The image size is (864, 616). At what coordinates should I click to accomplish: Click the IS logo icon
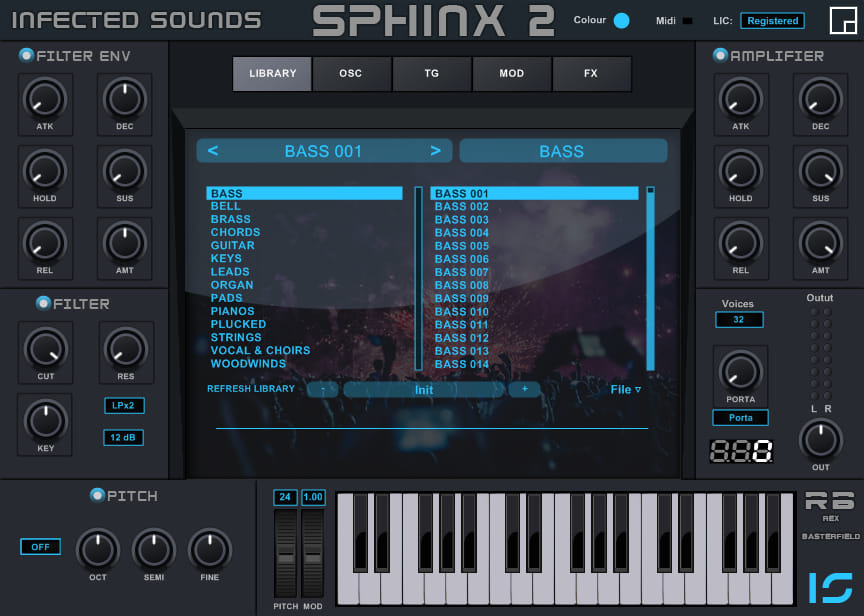point(830,587)
